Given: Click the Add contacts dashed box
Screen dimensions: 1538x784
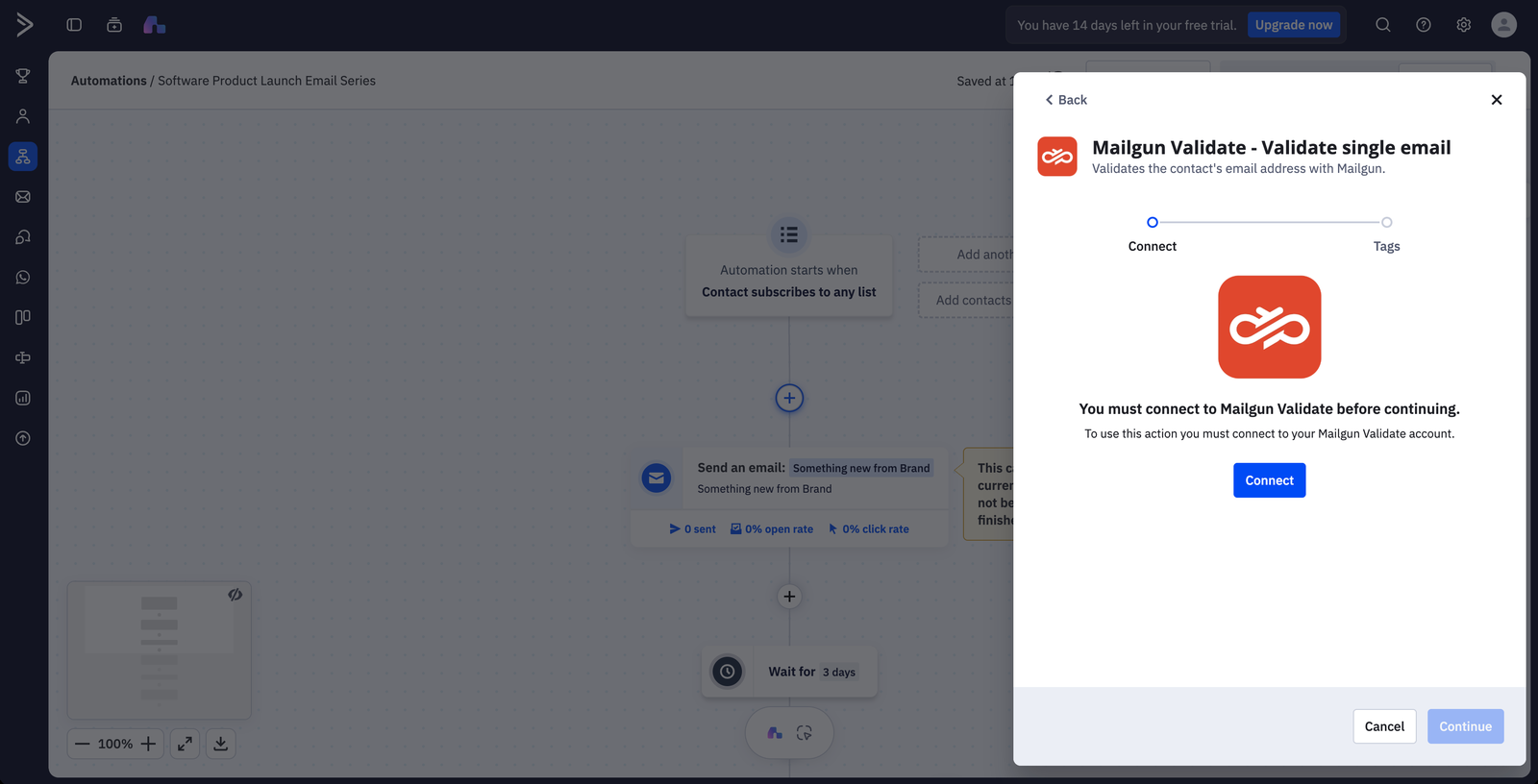Looking at the screenshot, I should [x=966, y=300].
